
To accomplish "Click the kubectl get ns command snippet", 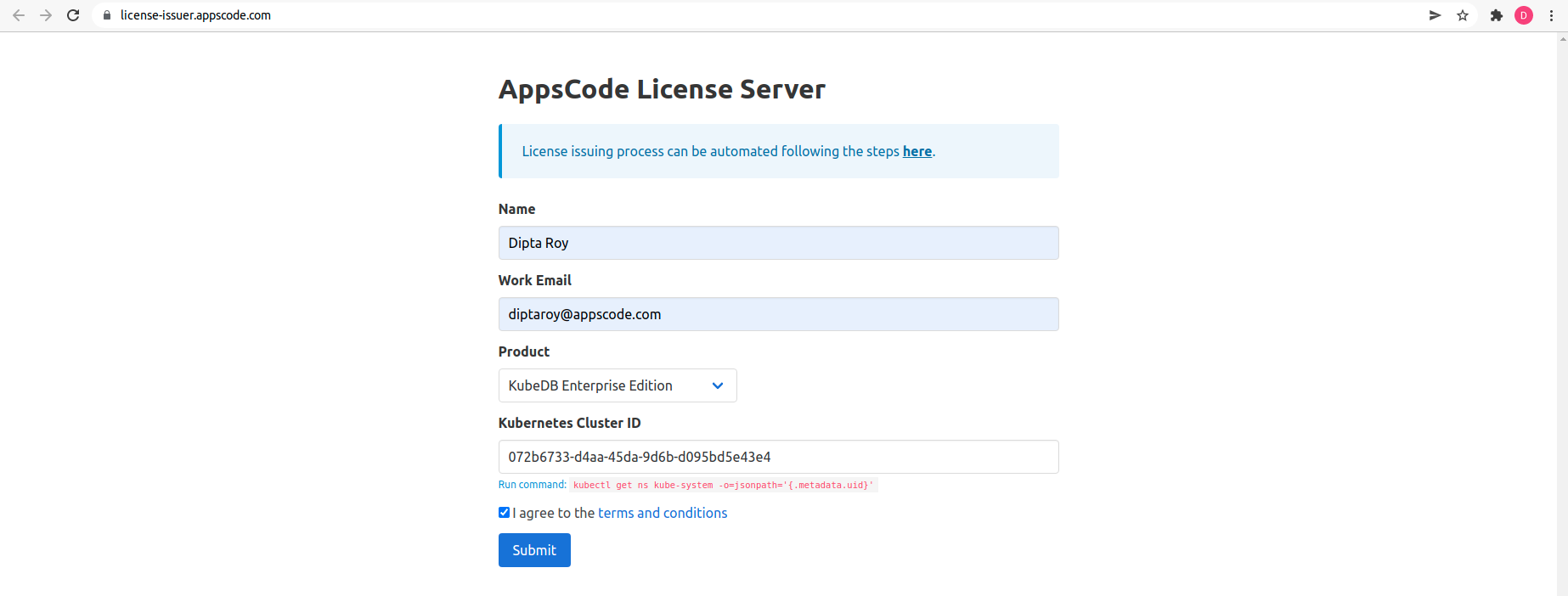I will click(x=723, y=485).
